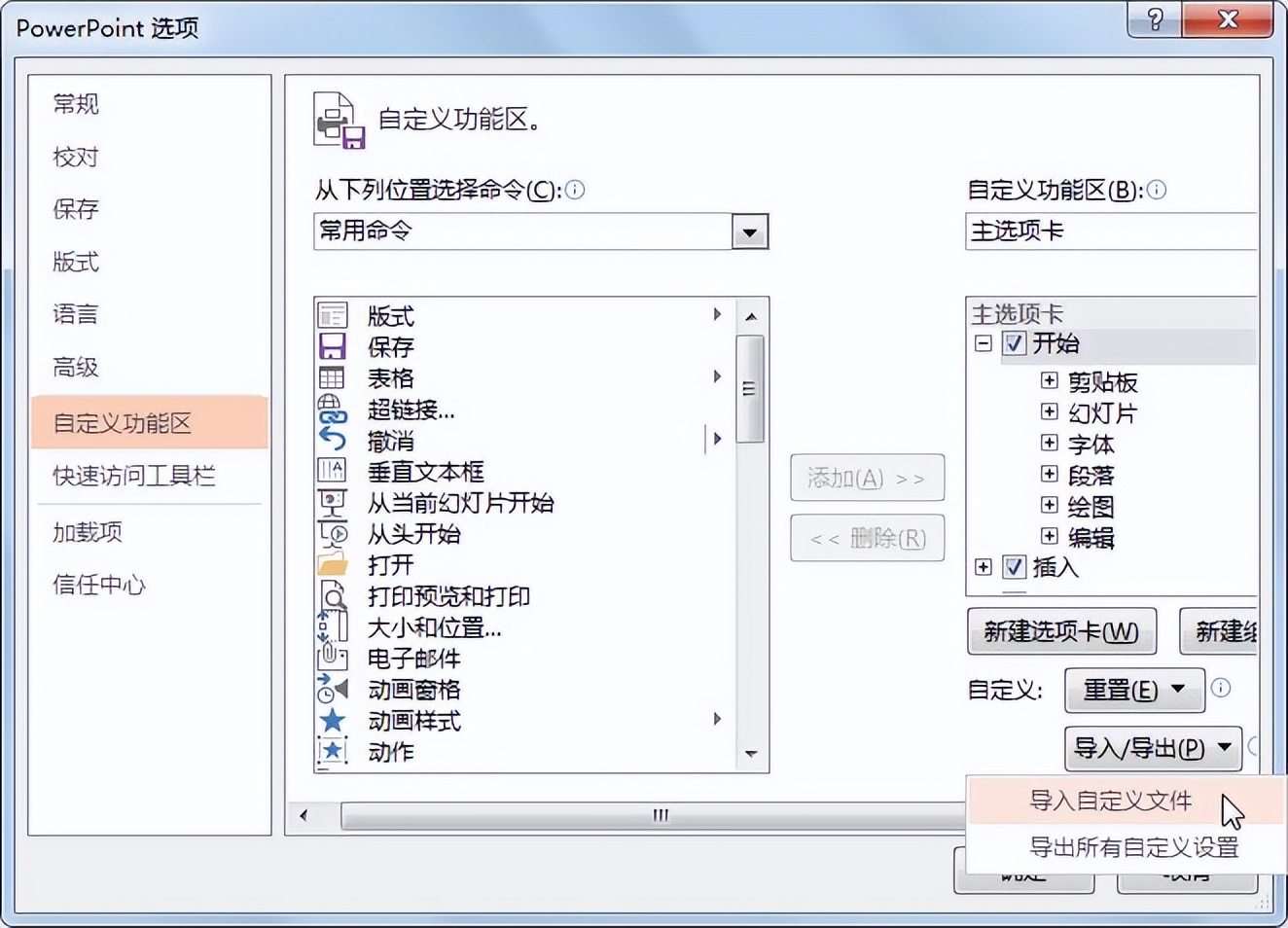Click the 从当前幻灯片开始 icon
The height and width of the screenshot is (928, 1288).
click(x=333, y=503)
